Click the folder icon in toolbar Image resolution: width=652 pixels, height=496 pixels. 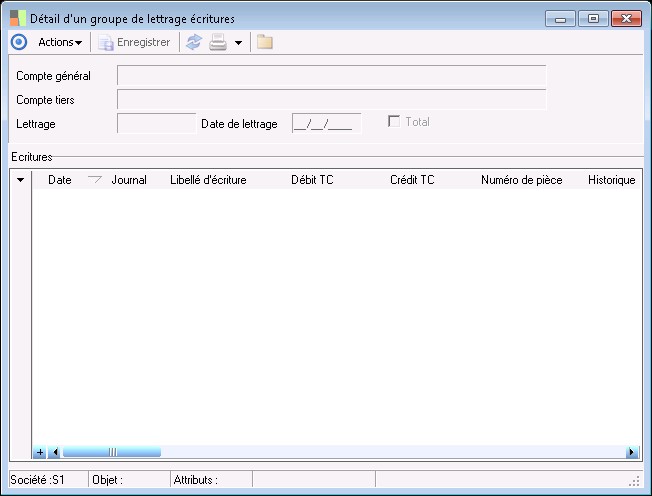(x=264, y=42)
